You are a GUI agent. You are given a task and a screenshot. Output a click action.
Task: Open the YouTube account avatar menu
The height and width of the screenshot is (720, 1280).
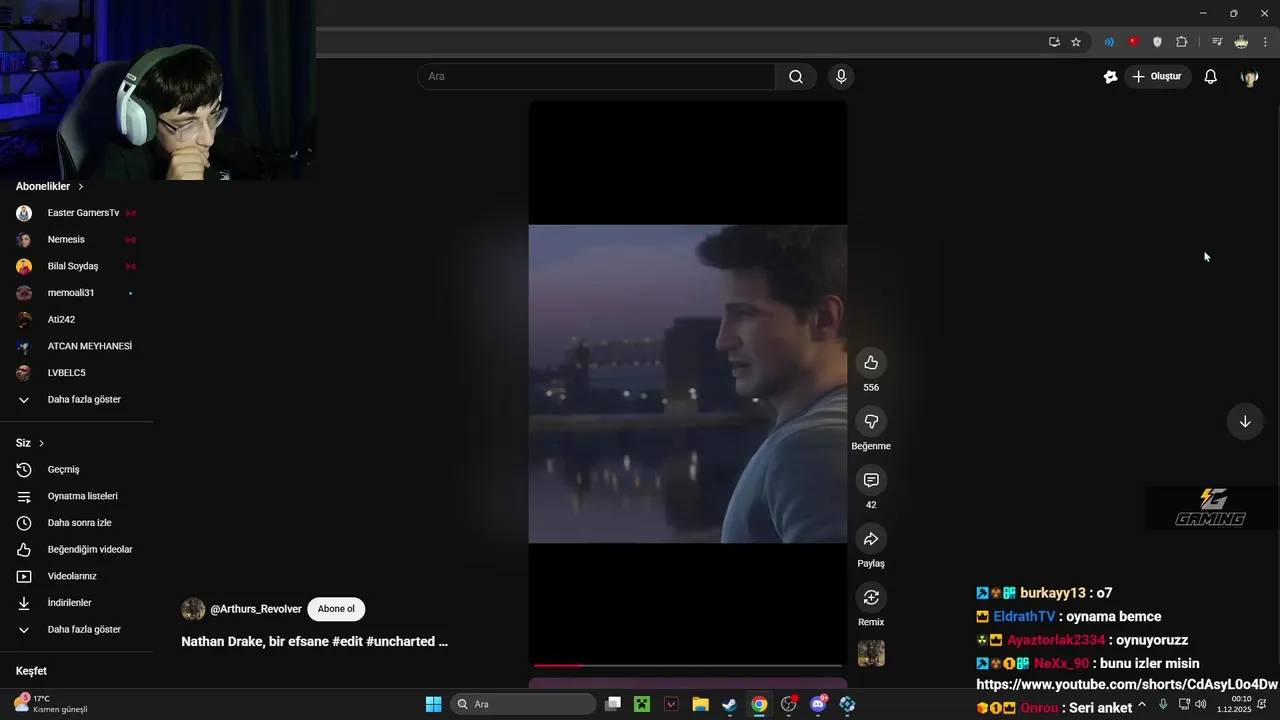pos(1249,77)
